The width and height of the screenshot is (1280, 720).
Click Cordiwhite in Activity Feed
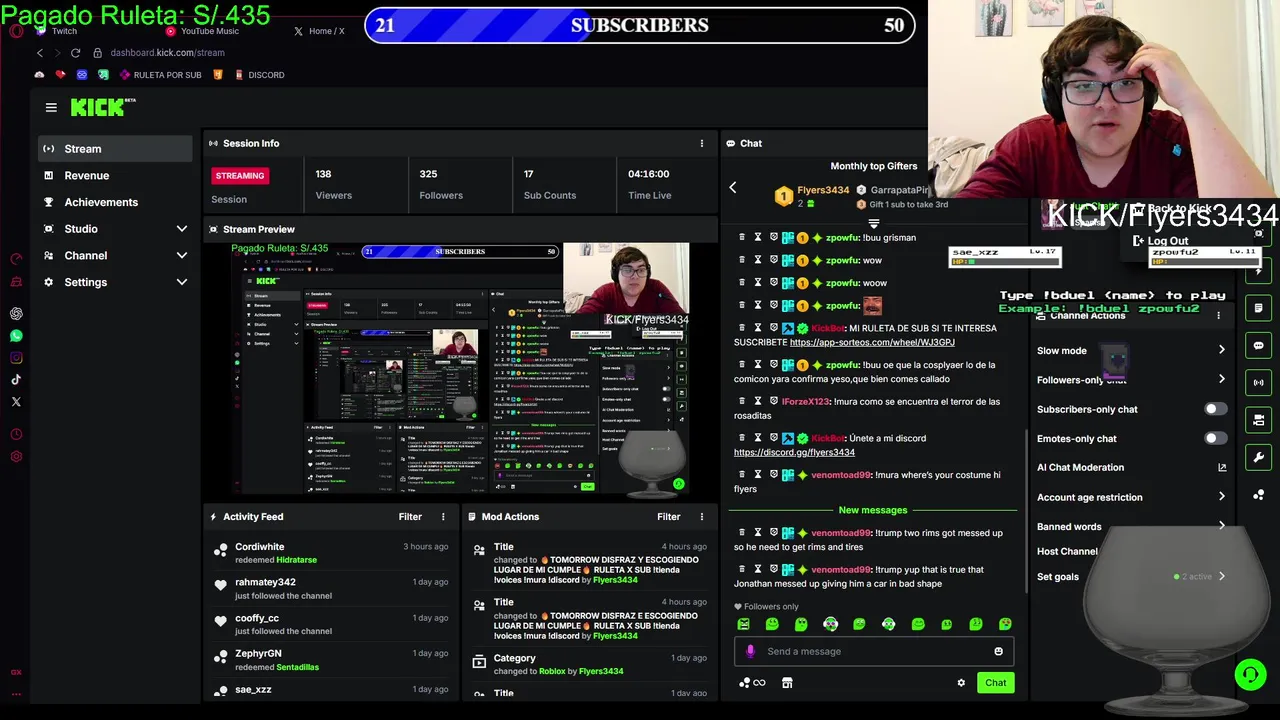pyautogui.click(x=259, y=547)
